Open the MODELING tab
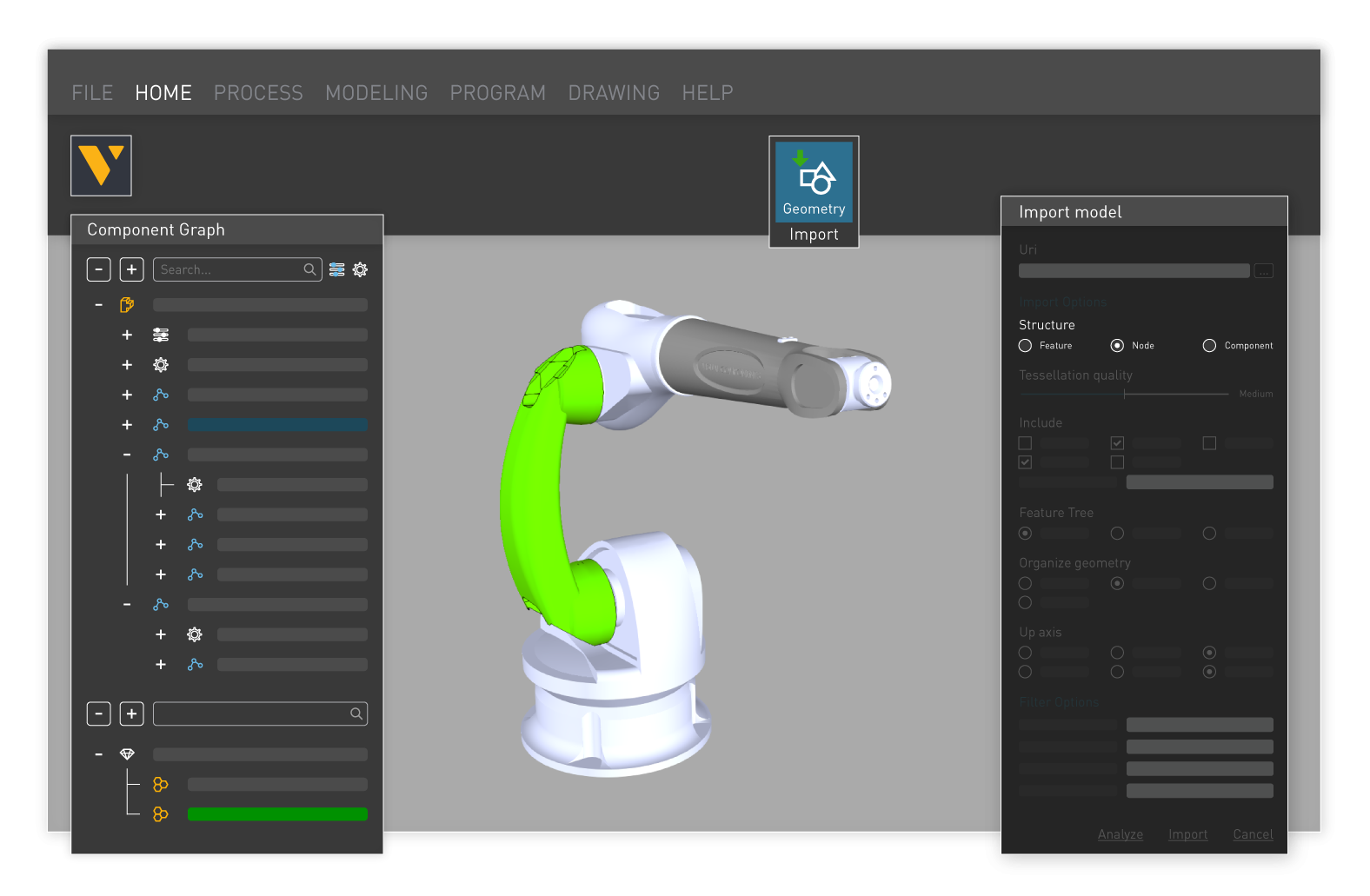Screen dimensions: 1370x896 coord(376,93)
